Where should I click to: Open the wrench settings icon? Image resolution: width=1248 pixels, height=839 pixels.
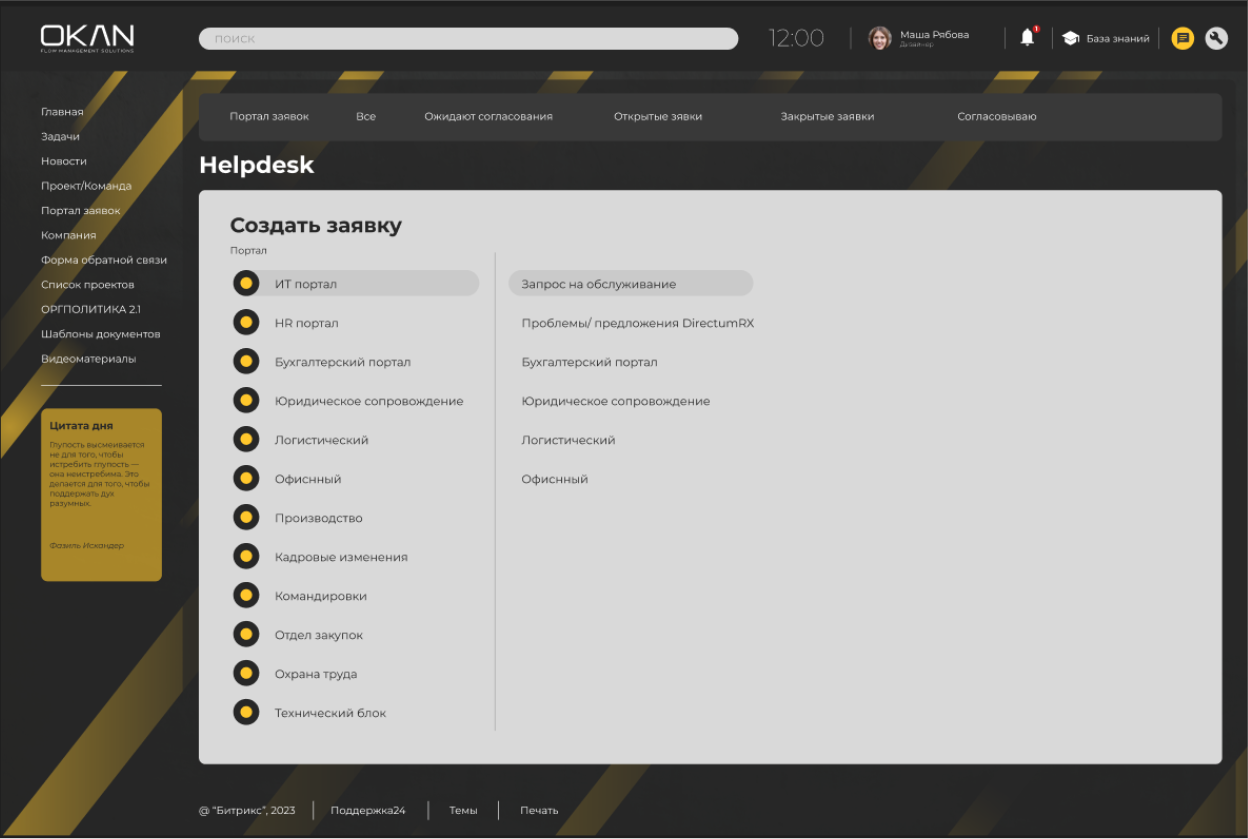(1216, 39)
